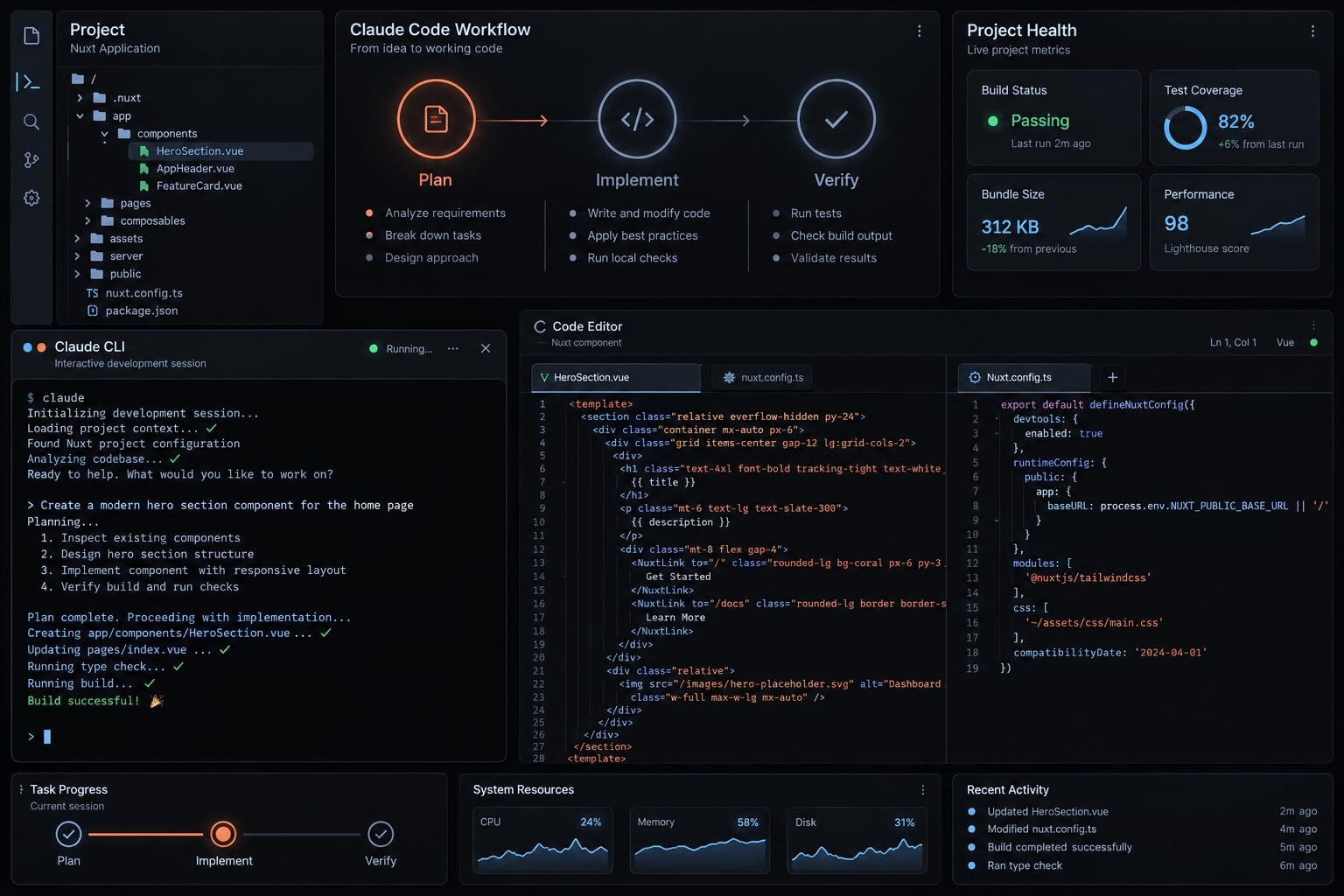1344x896 pixels.
Task: Switch to nuxt.config.ts tab in left pane
Action: [x=762, y=377]
